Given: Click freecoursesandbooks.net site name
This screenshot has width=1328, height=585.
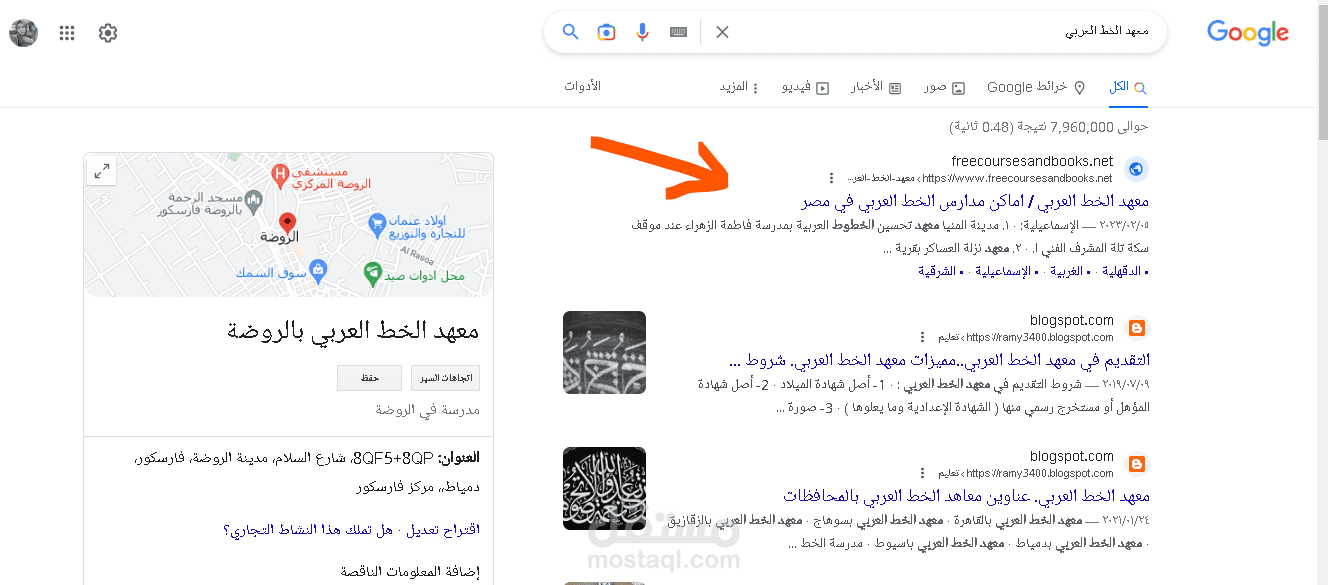Looking at the screenshot, I should point(1032,161).
